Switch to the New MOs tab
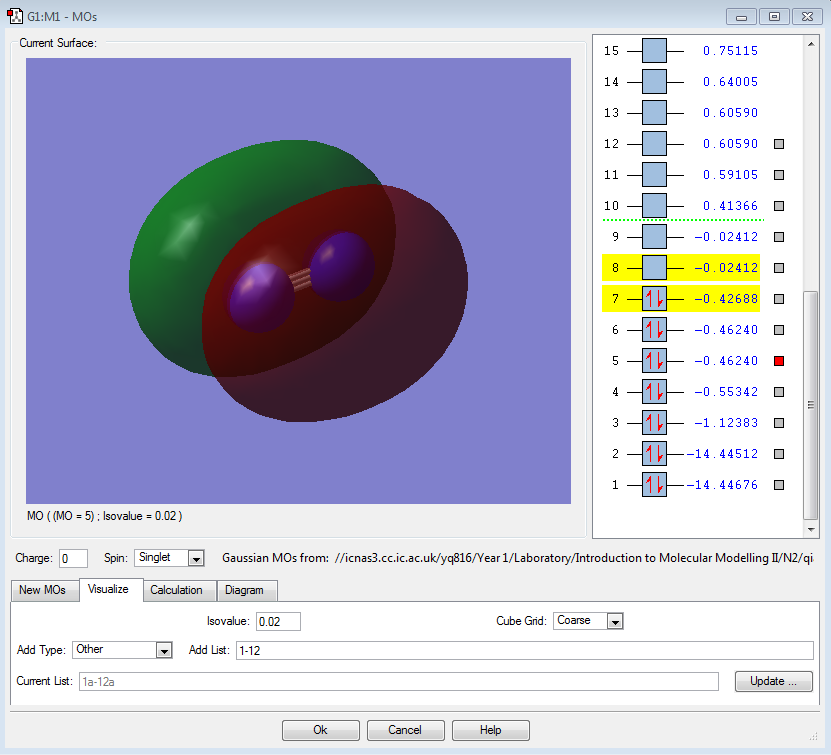The image size is (831, 755). (42, 590)
